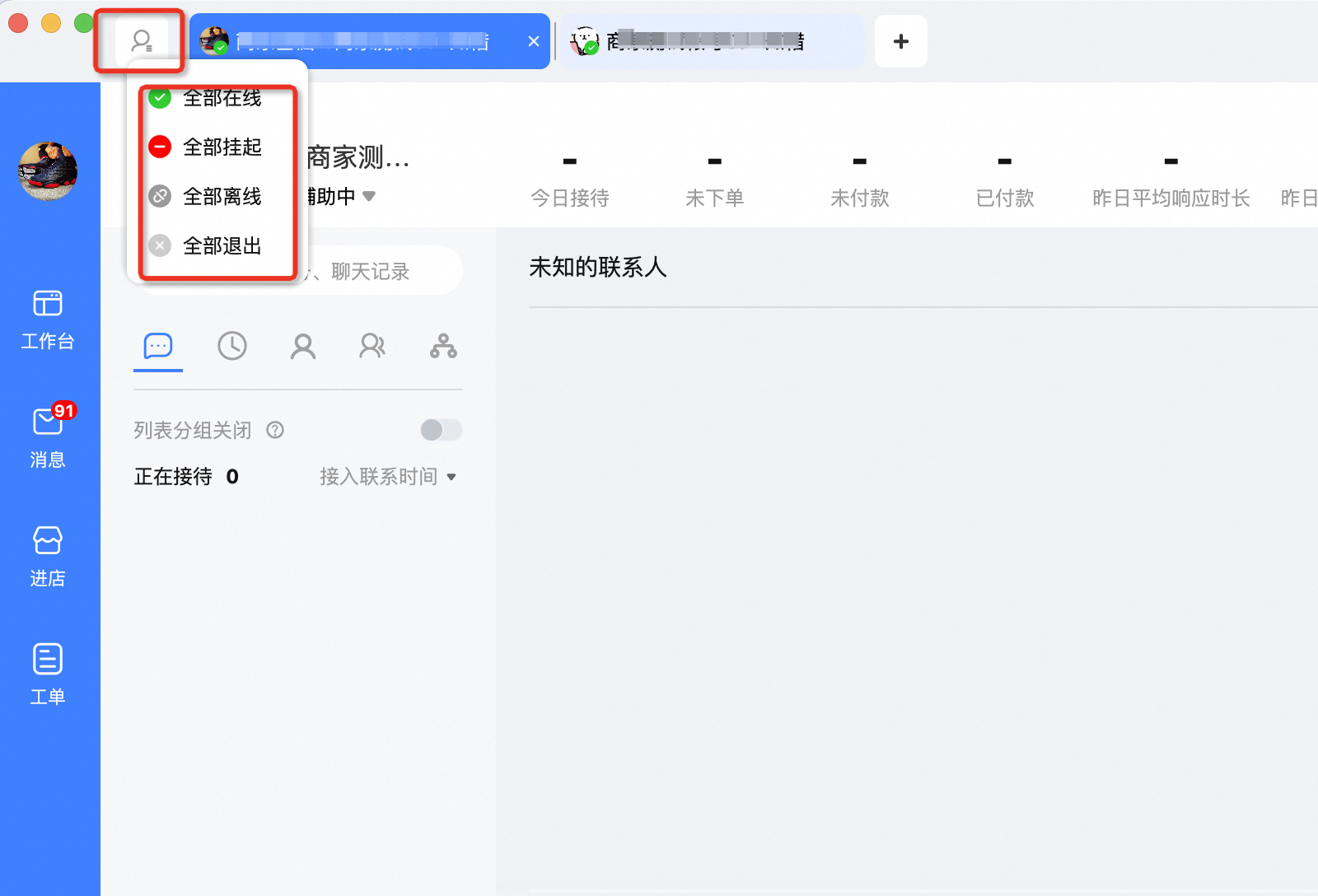This screenshot has height=896, width=1318.
Task: Open 消息 with 91 unread
Action: tap(48, 436)
